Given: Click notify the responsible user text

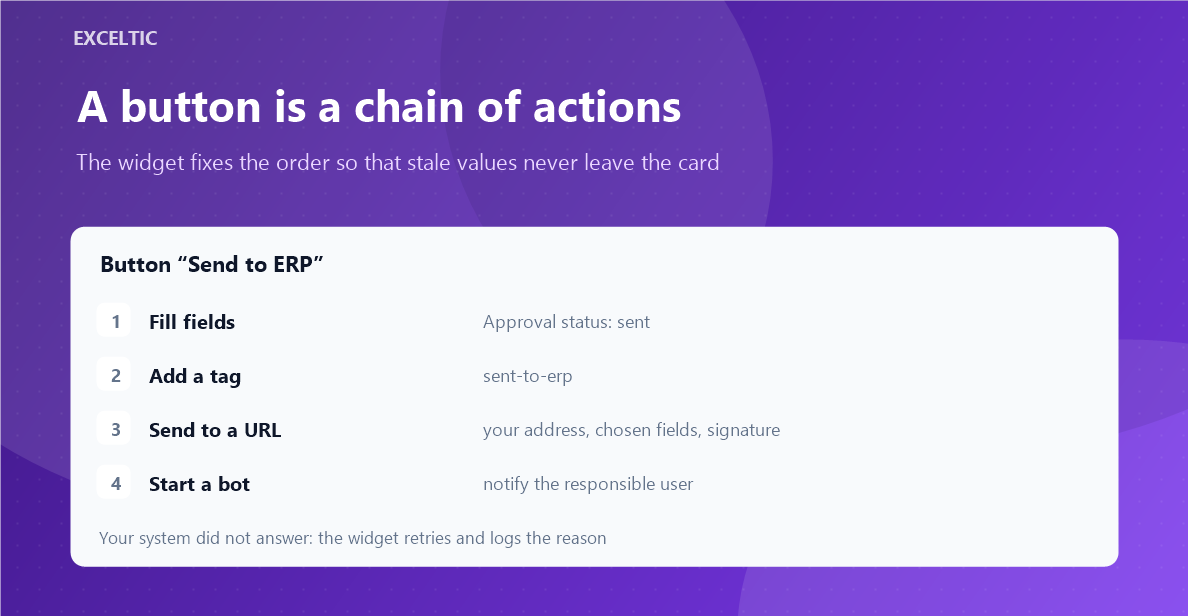Looking at the screenshot, I should [x=588, y=484].
